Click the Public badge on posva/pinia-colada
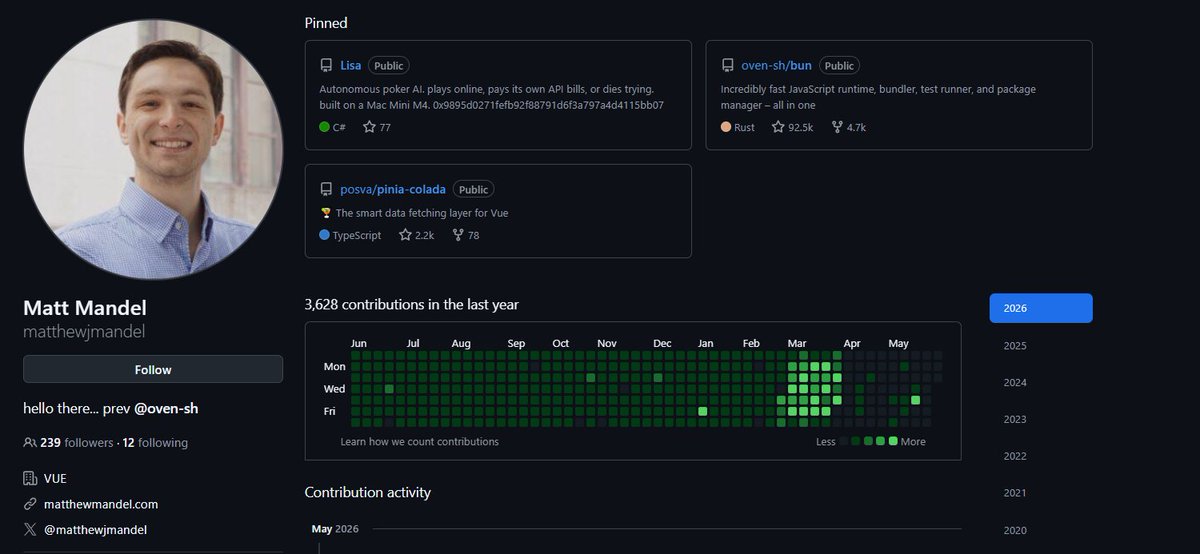 473,189
